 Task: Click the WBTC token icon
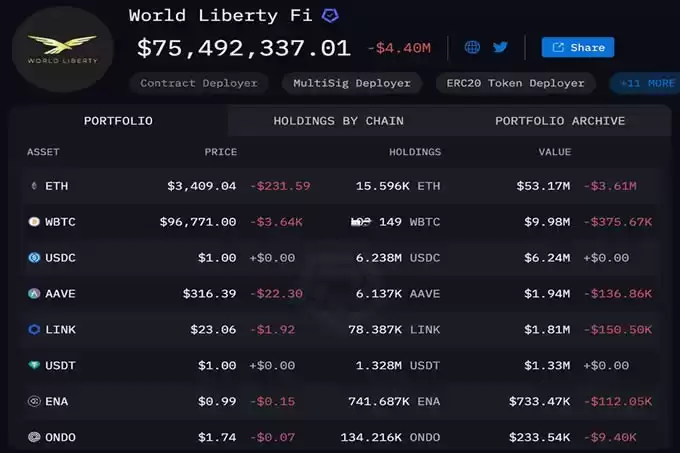[x=34, y=222]
